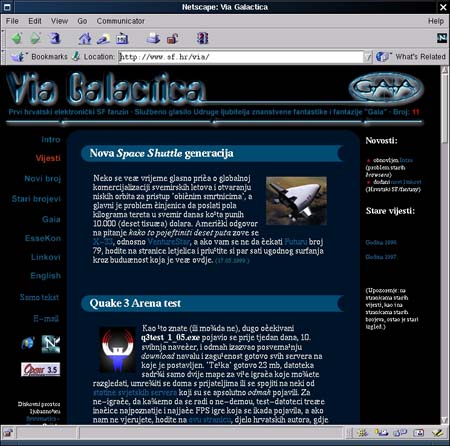Stop loading with the Stop icon
This screenshot has width=450, height=446.
202,38
